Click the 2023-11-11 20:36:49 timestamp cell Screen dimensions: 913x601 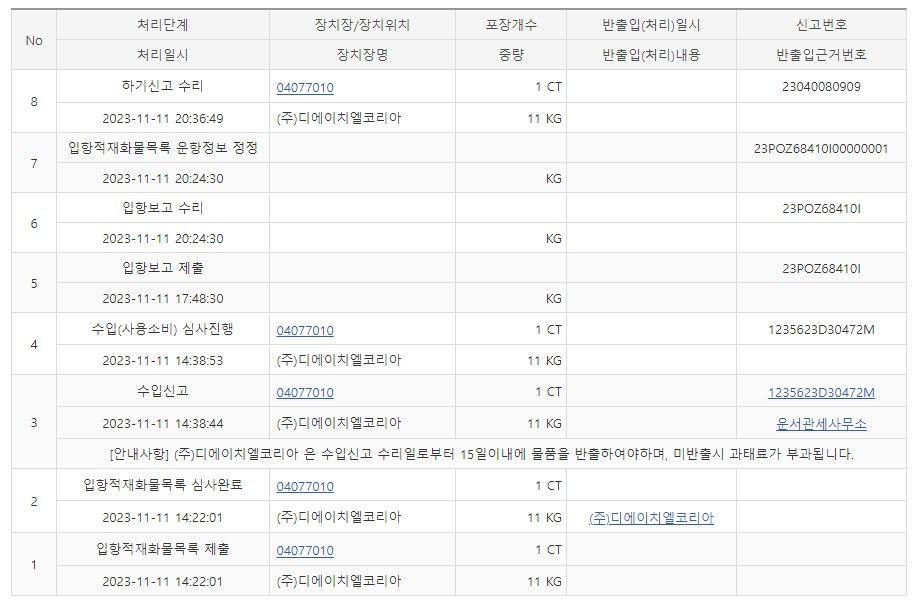[162, 118]
